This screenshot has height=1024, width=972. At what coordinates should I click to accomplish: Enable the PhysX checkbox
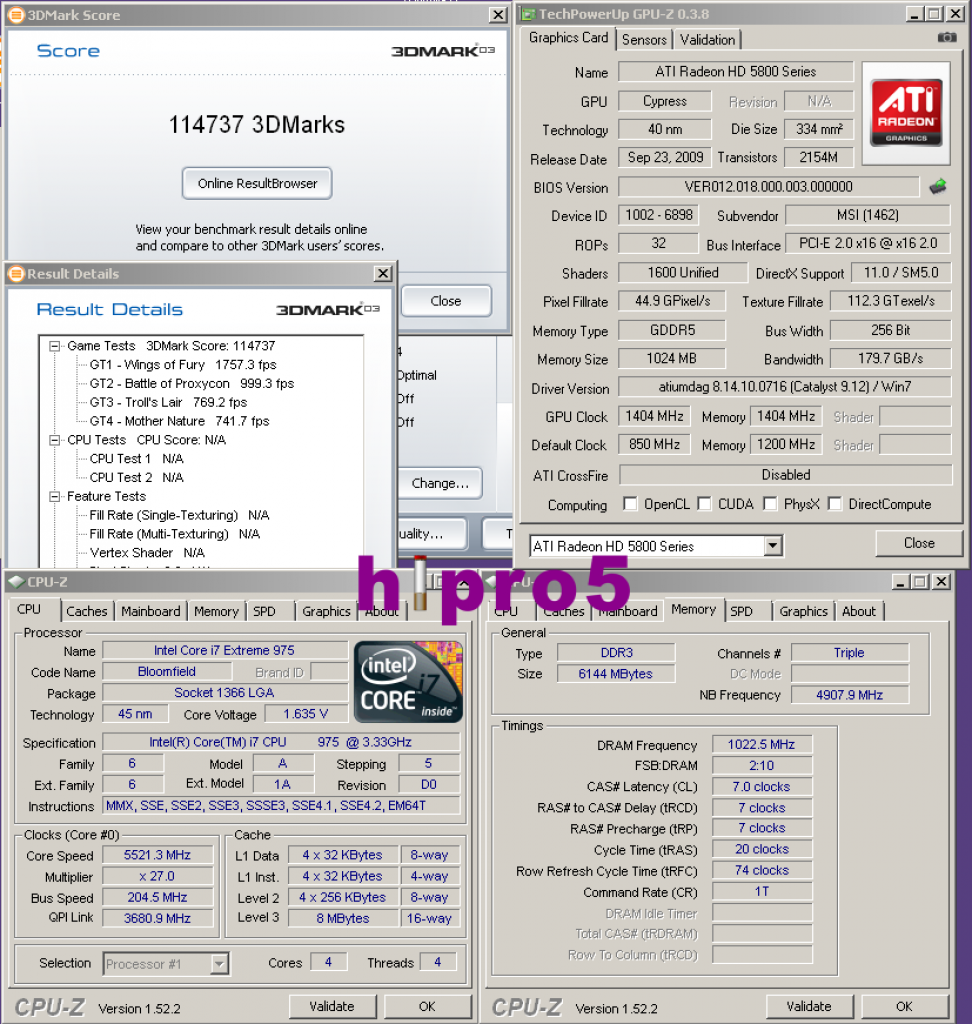[x=770, y=504]
